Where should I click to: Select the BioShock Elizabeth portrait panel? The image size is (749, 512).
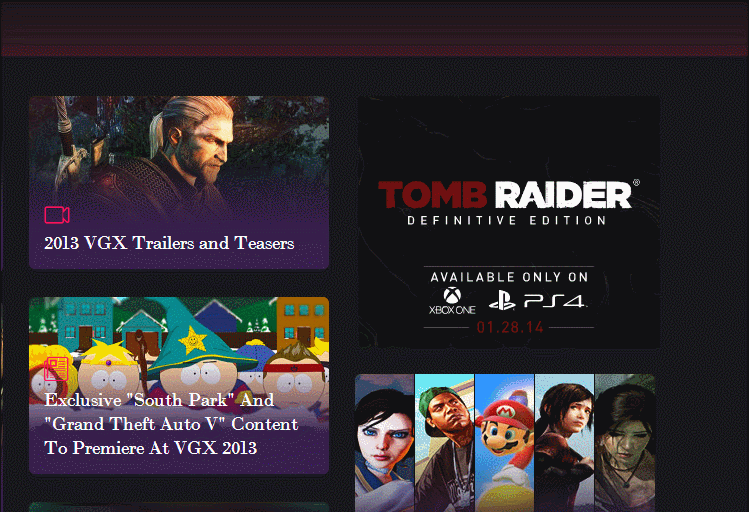click(385, 443)
